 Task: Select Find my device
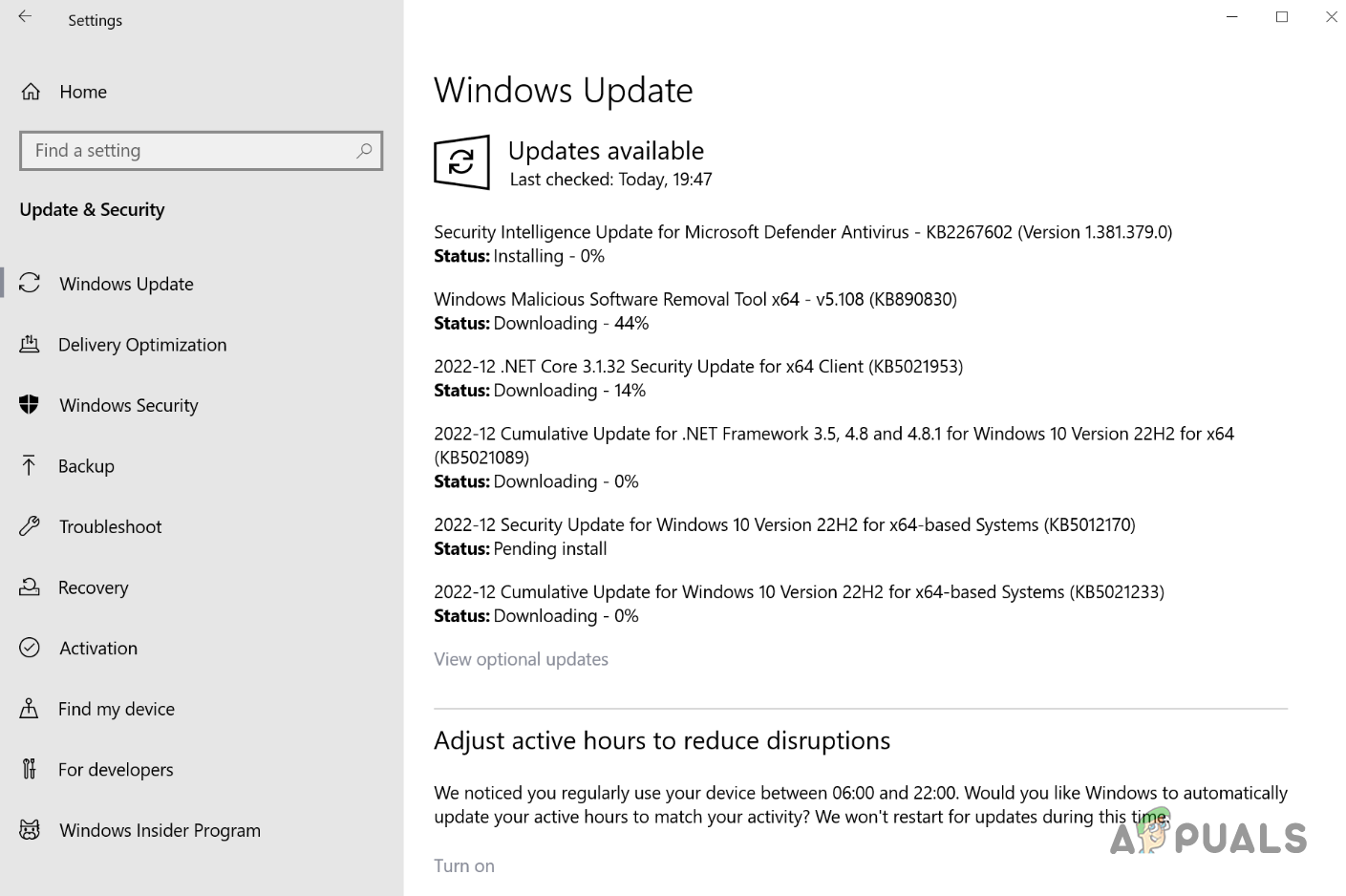(116, 709)
